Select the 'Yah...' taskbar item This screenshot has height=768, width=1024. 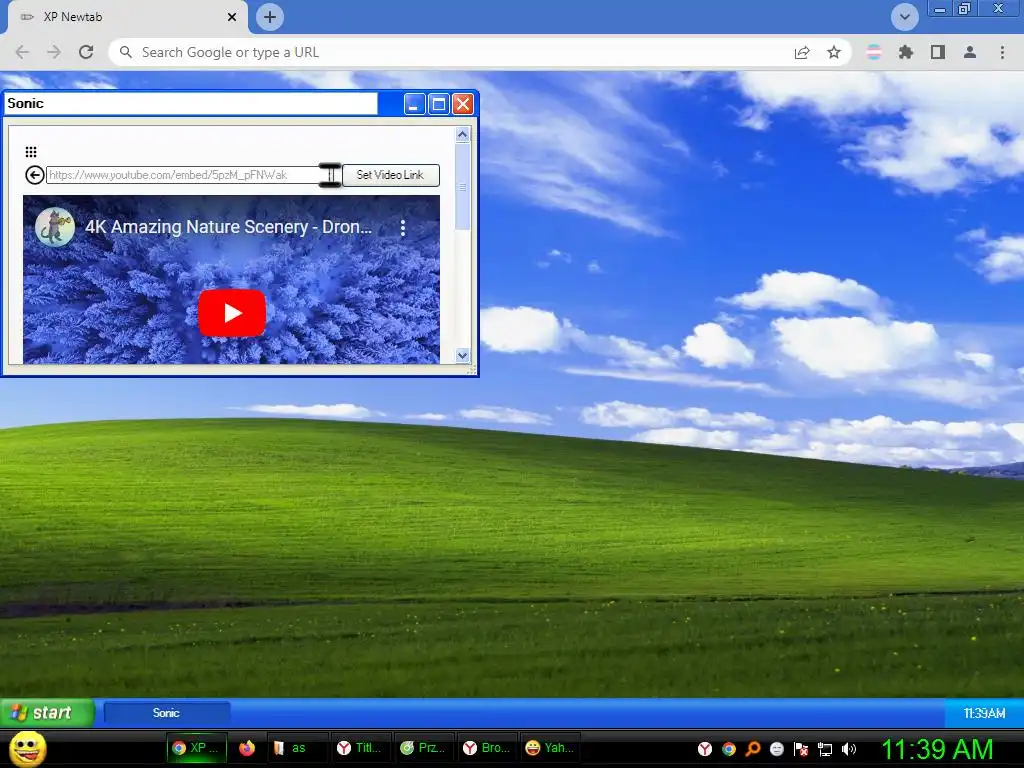coord(551,748)
